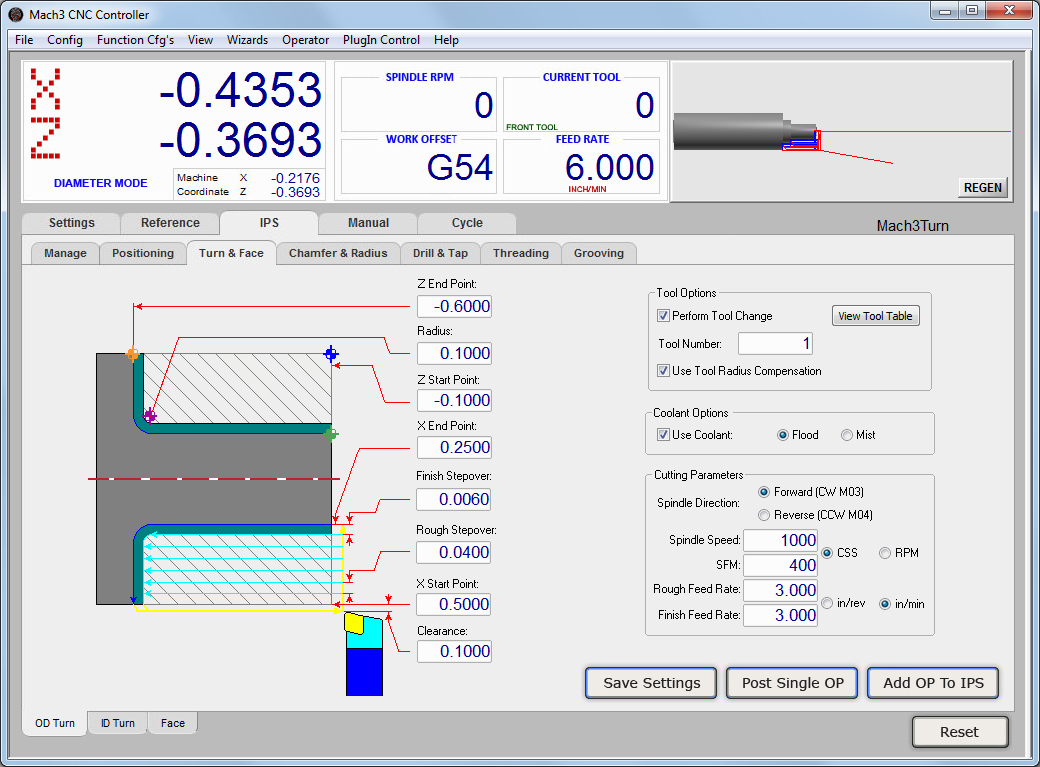
Task: Click the Save Settings button
Action: click(x=651, y=683)
